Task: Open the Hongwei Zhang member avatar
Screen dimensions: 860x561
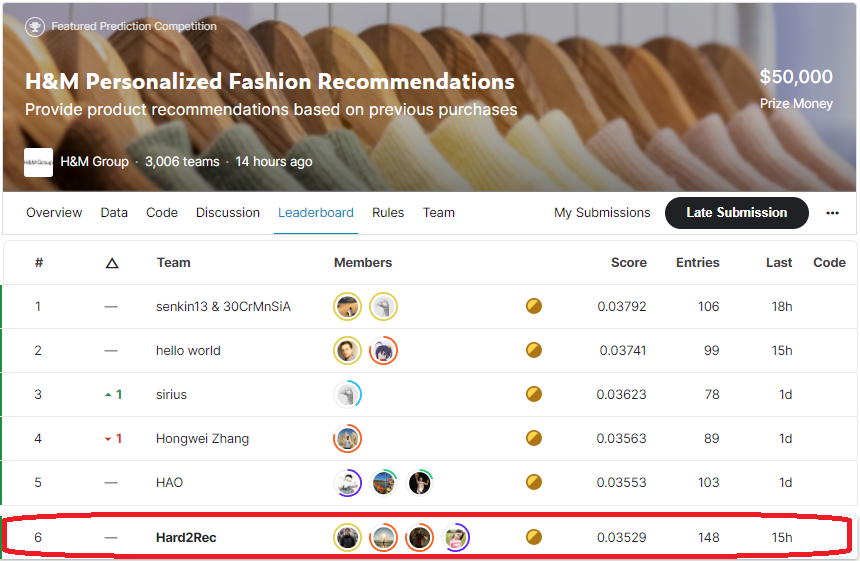Action: tap(347, 439)
